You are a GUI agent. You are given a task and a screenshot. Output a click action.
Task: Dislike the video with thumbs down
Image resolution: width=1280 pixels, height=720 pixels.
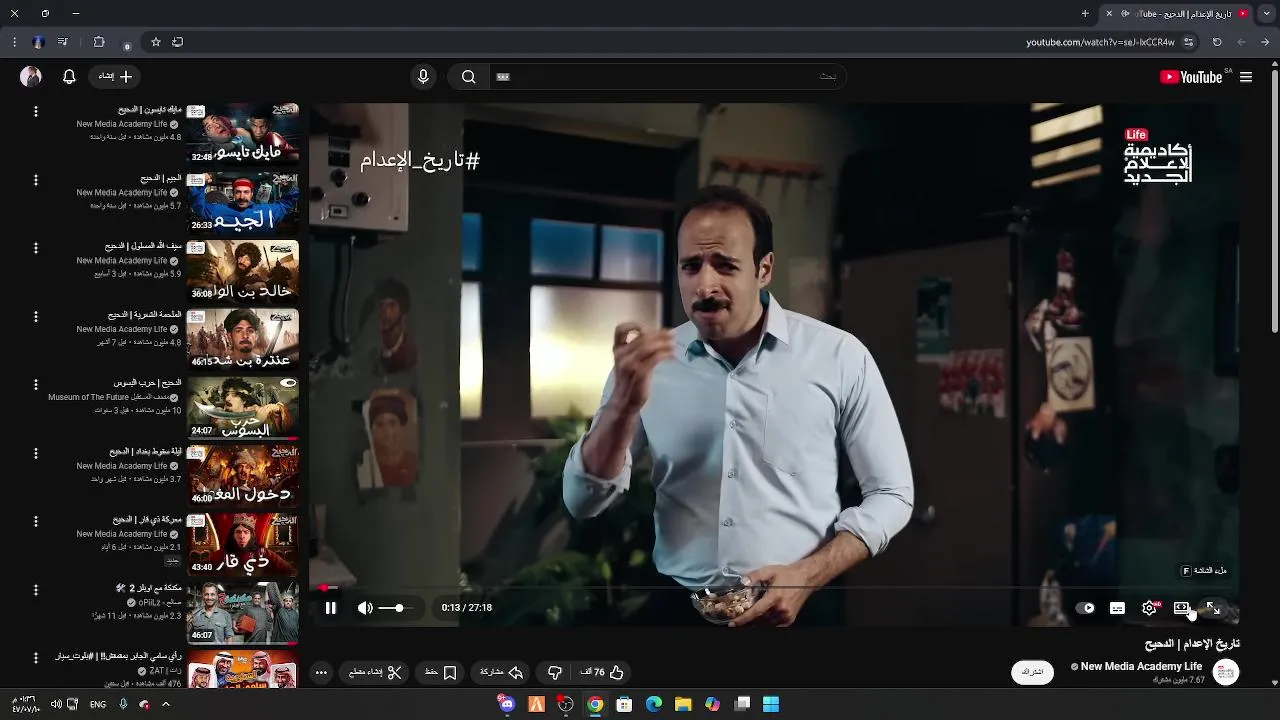click(555, 673)
